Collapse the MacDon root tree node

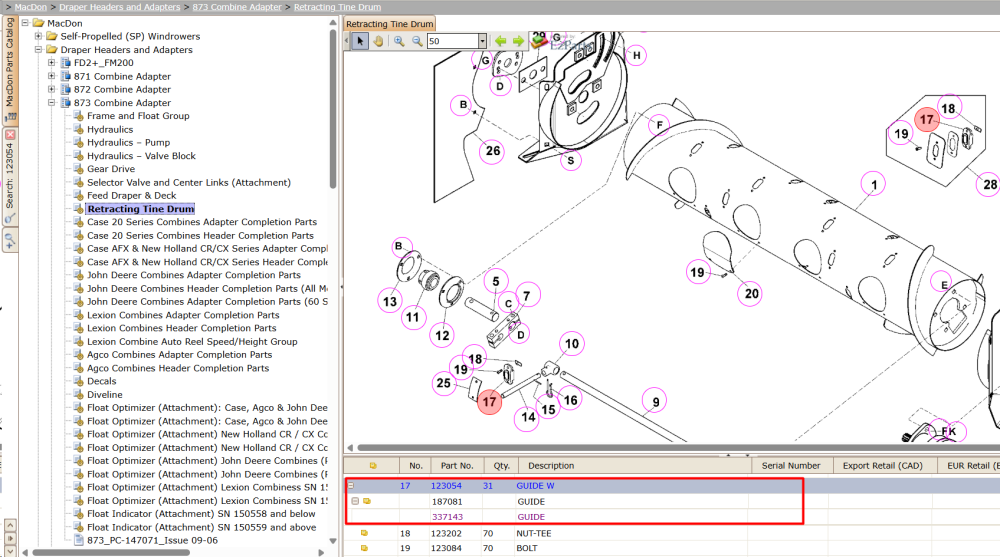[x=25, y=23]
